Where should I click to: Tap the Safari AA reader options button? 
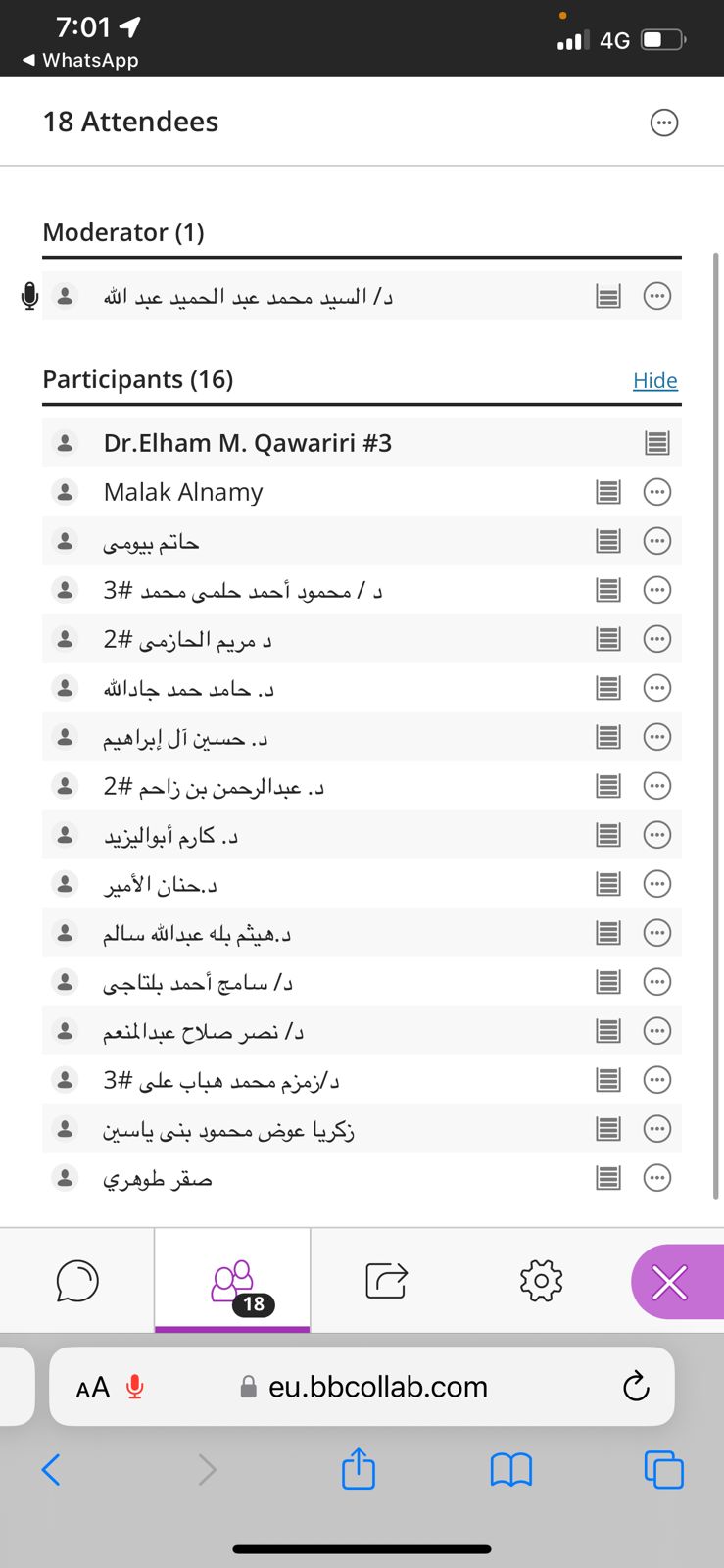(x=92, y=1388)
